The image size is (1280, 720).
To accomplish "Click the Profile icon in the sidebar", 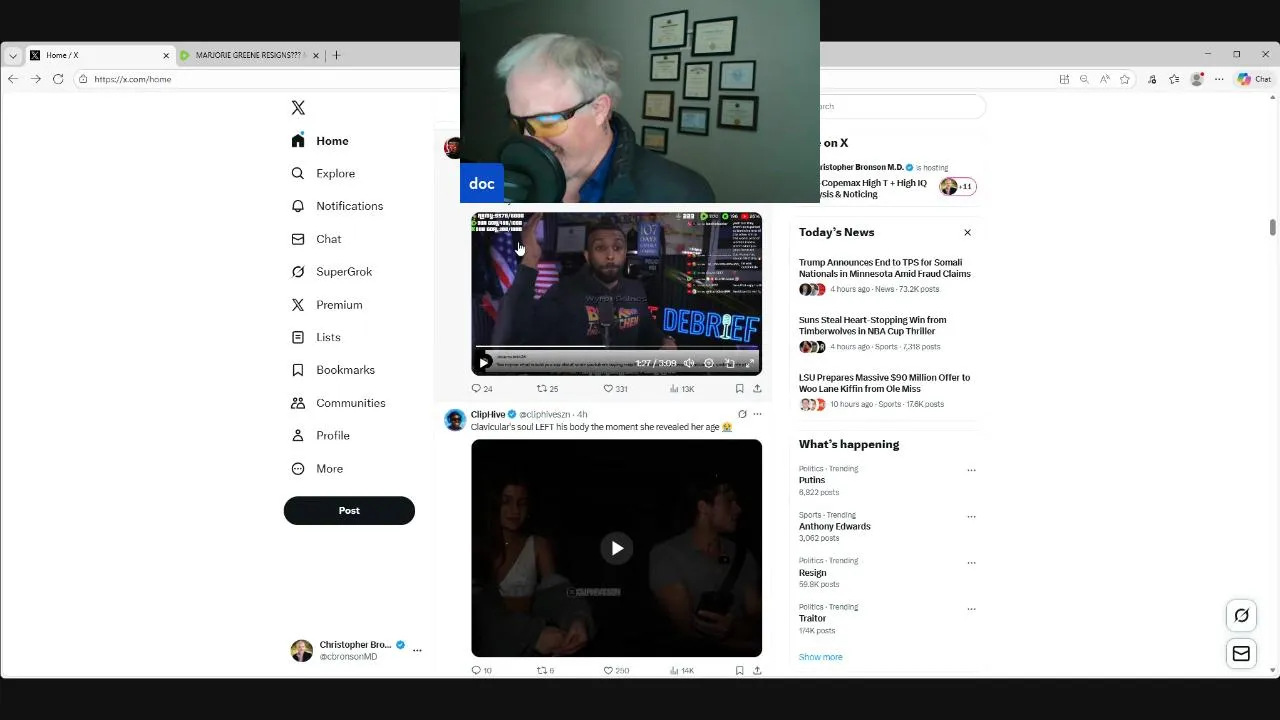I will point(298,436).
